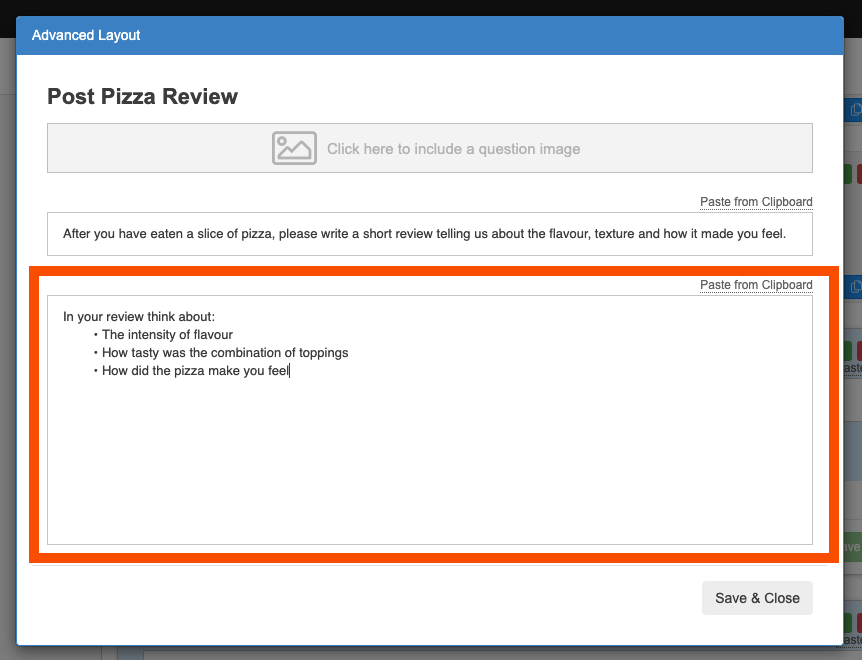Click upper Paste from Clipboard link
Viewport: 862px width, 660px height.
click(756, 202)
